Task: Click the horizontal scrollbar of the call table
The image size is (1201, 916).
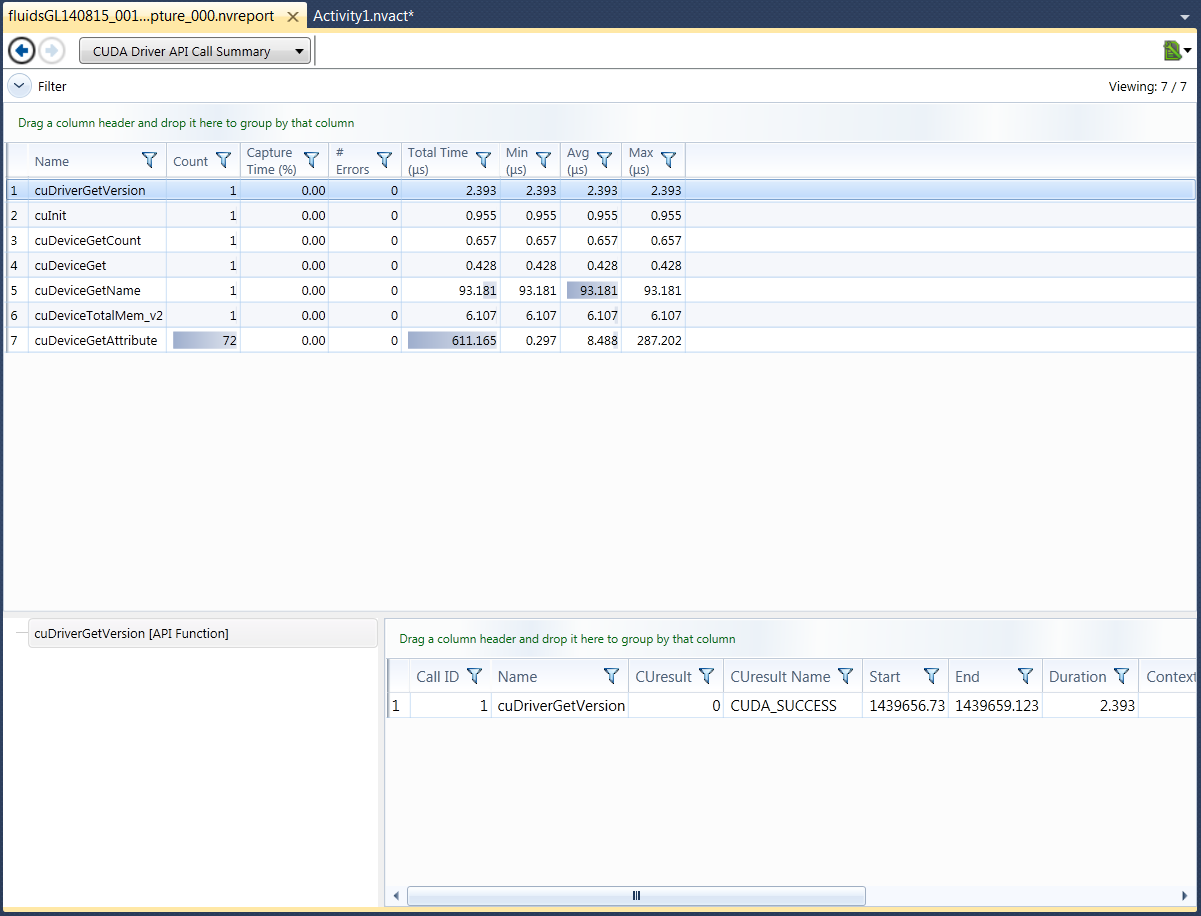Action: tap(636, 895)
